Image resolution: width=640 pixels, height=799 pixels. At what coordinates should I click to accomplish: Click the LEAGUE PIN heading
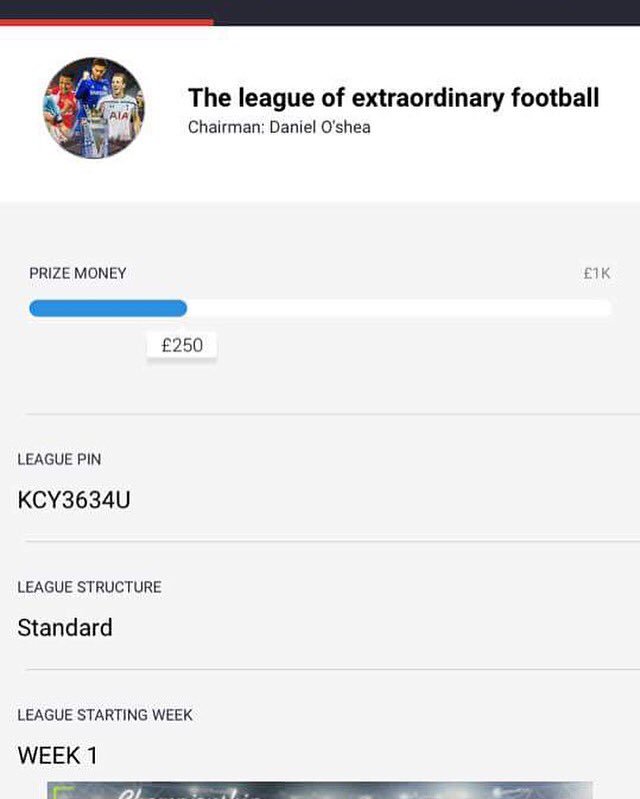coord(59,459)
